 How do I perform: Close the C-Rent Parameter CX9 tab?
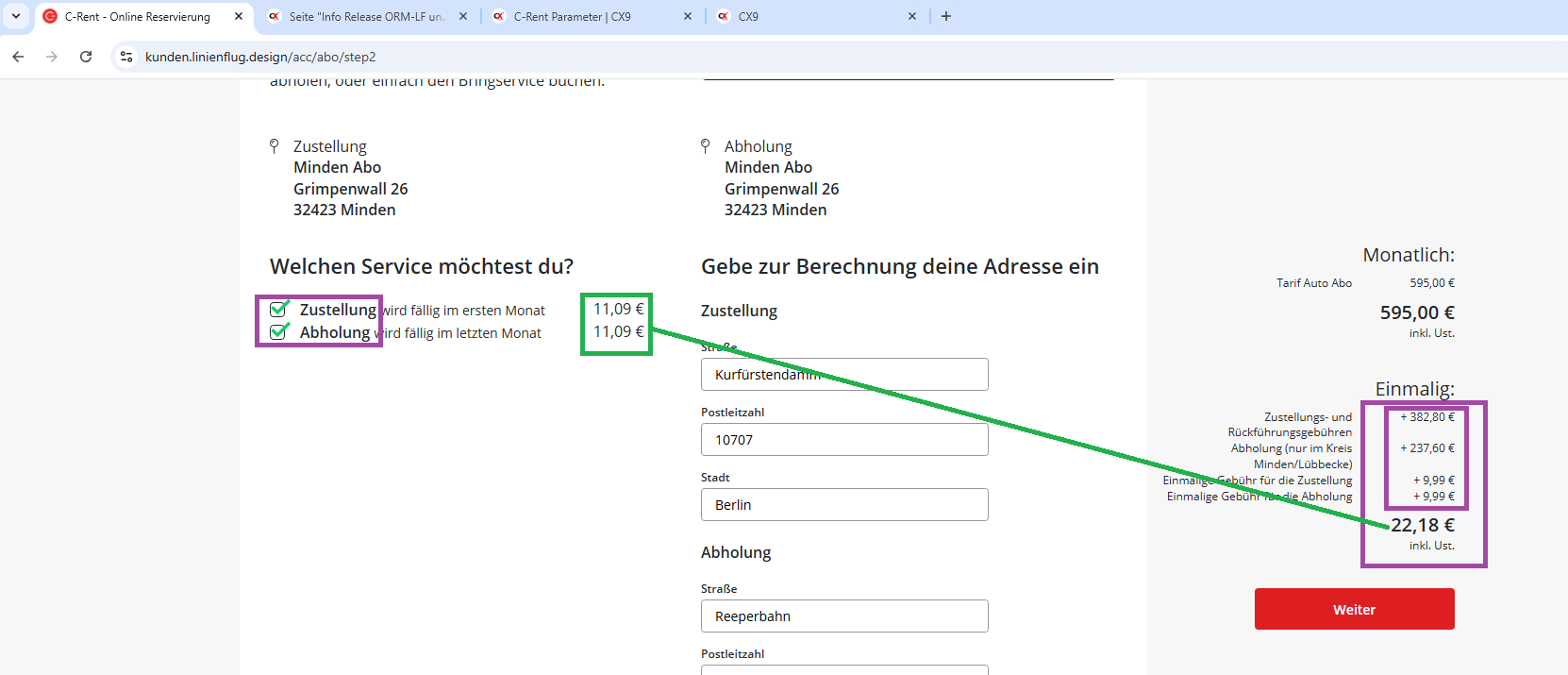(688, 16)
